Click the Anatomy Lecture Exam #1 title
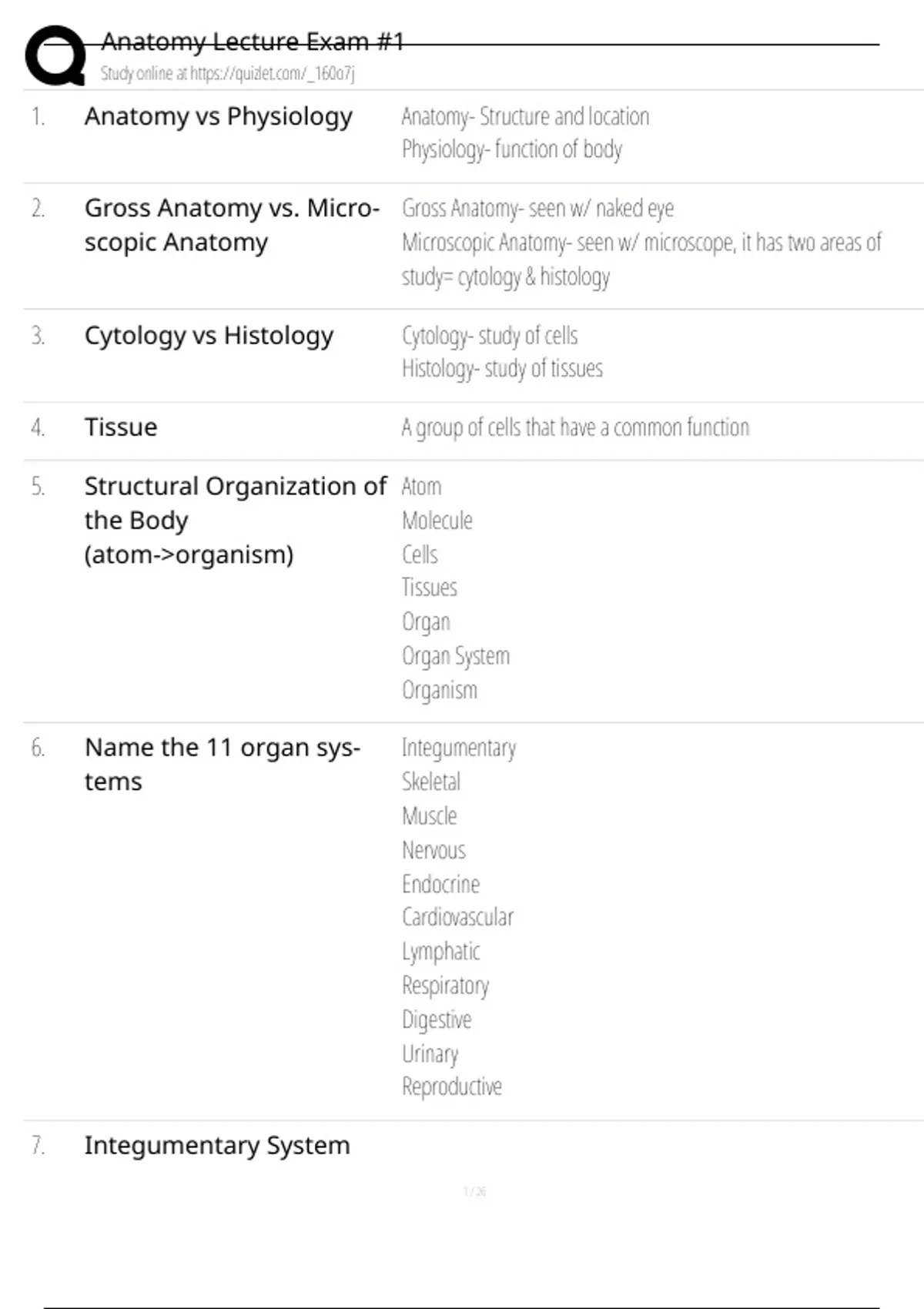This screenshot has height=1309, width=924. click(x=253, y=42)
